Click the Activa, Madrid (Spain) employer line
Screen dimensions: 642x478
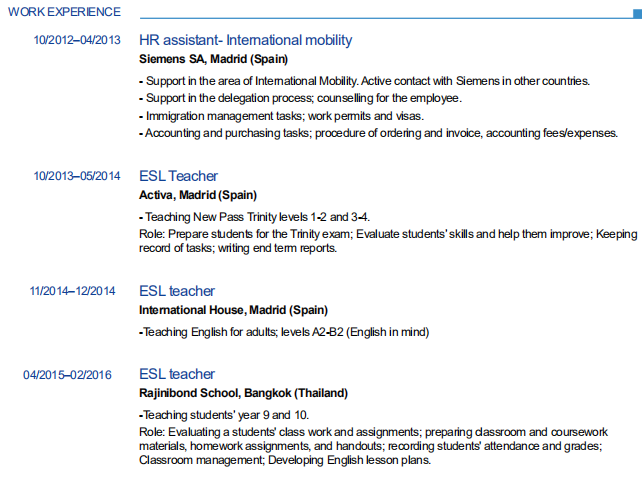click(197, 194)
